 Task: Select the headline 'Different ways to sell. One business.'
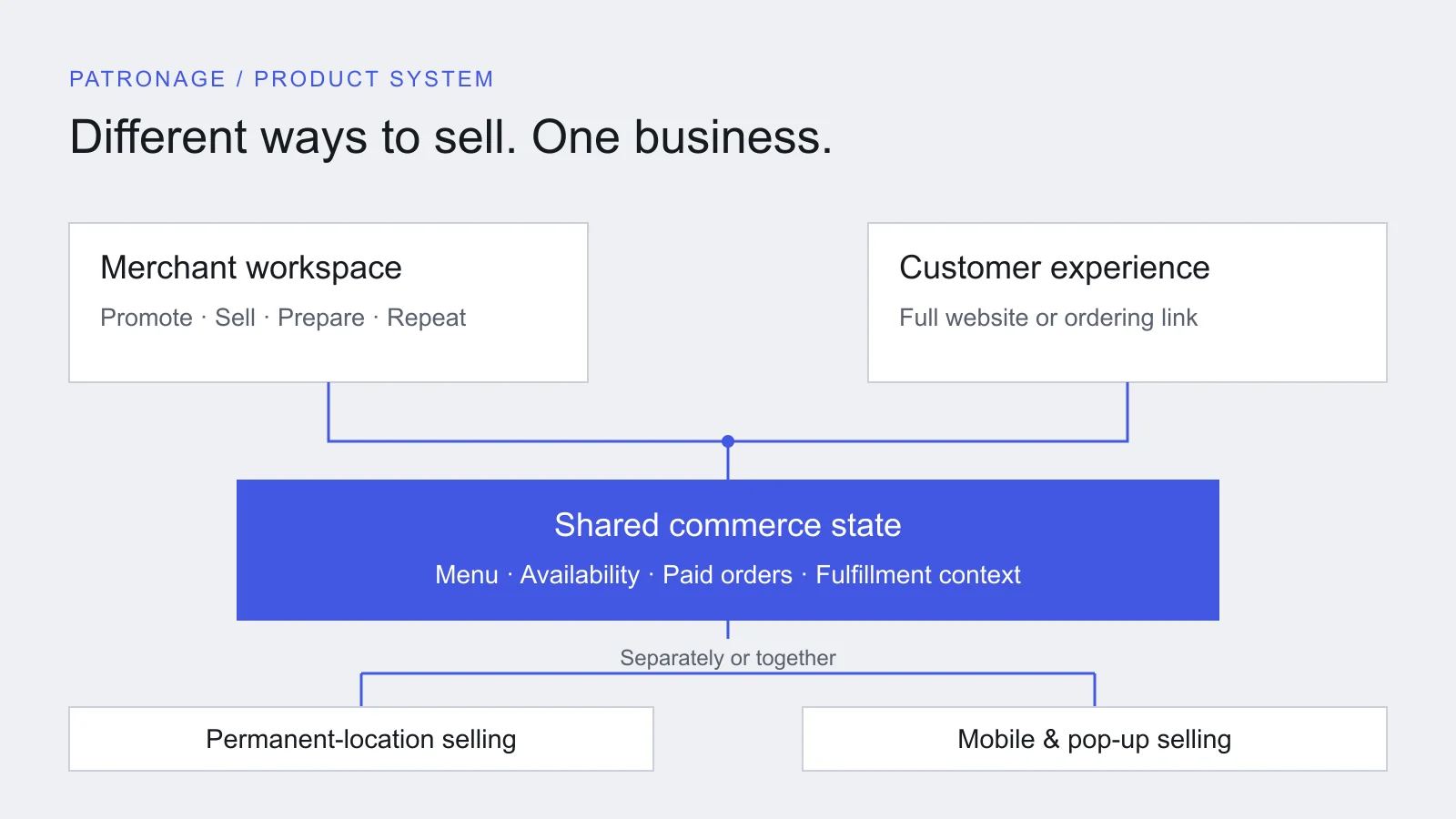450,138
